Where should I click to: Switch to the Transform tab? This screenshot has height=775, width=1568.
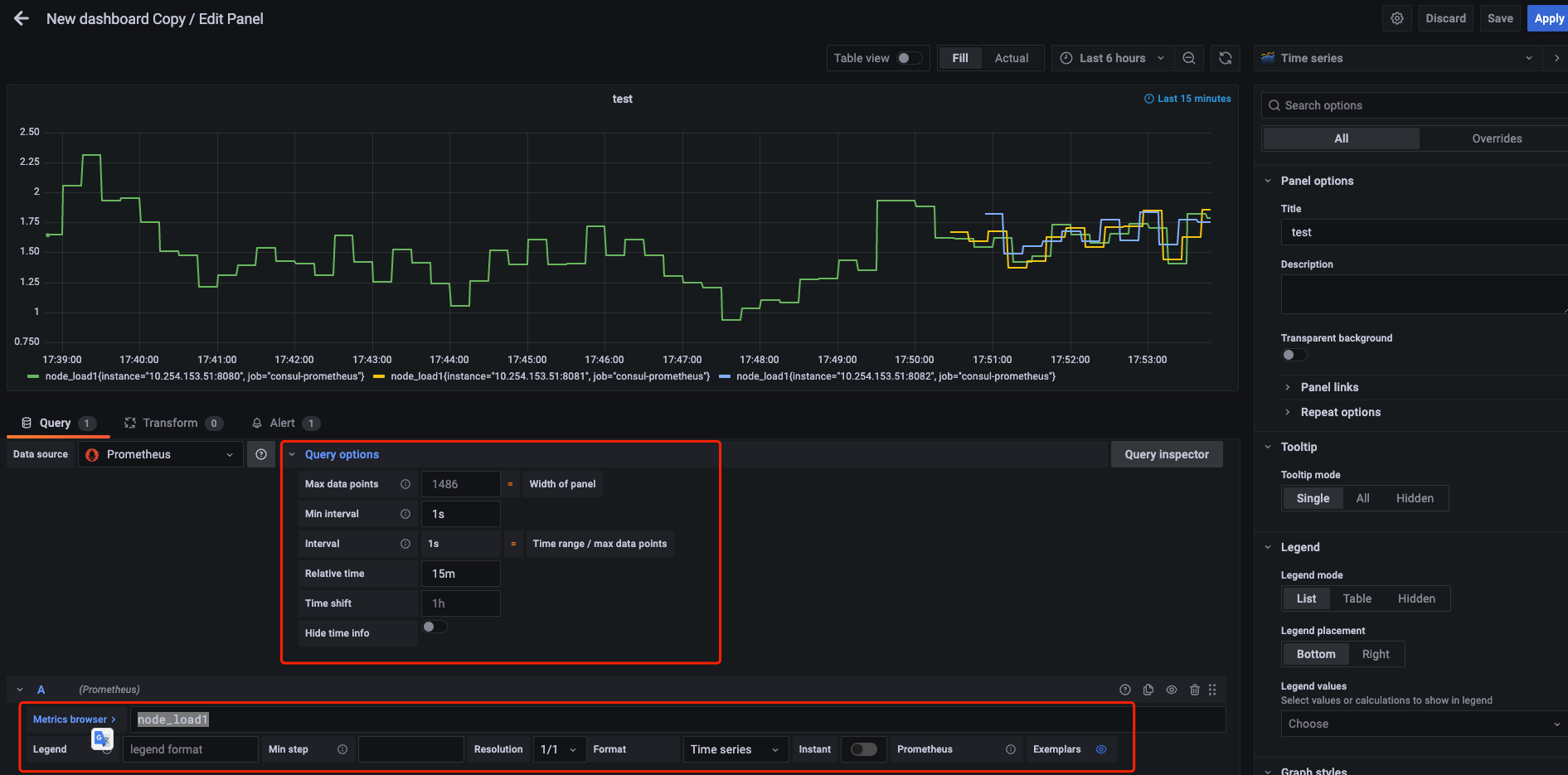pyautogui.click(x=172, y=423)
